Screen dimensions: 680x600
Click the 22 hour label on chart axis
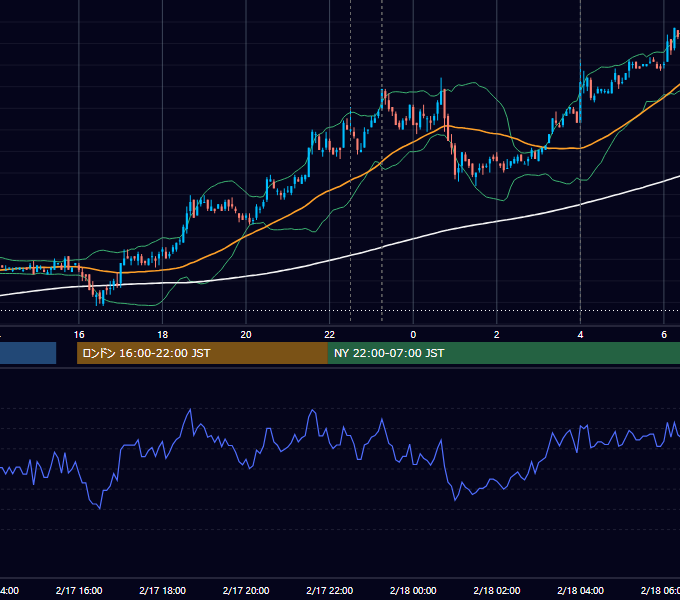330,335
